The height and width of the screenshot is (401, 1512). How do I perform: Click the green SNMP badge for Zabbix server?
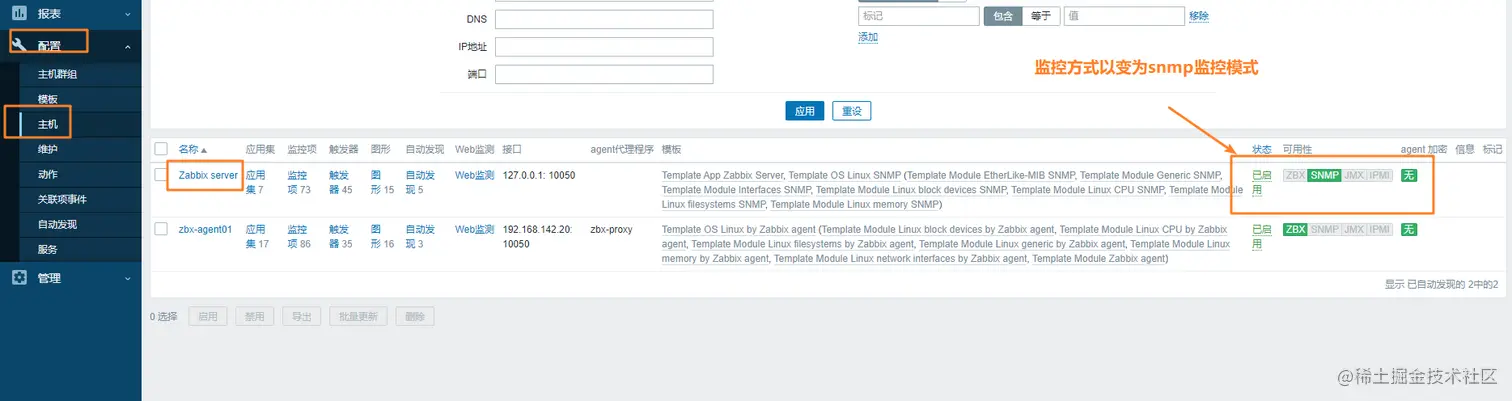click(x=1324, y=175)
